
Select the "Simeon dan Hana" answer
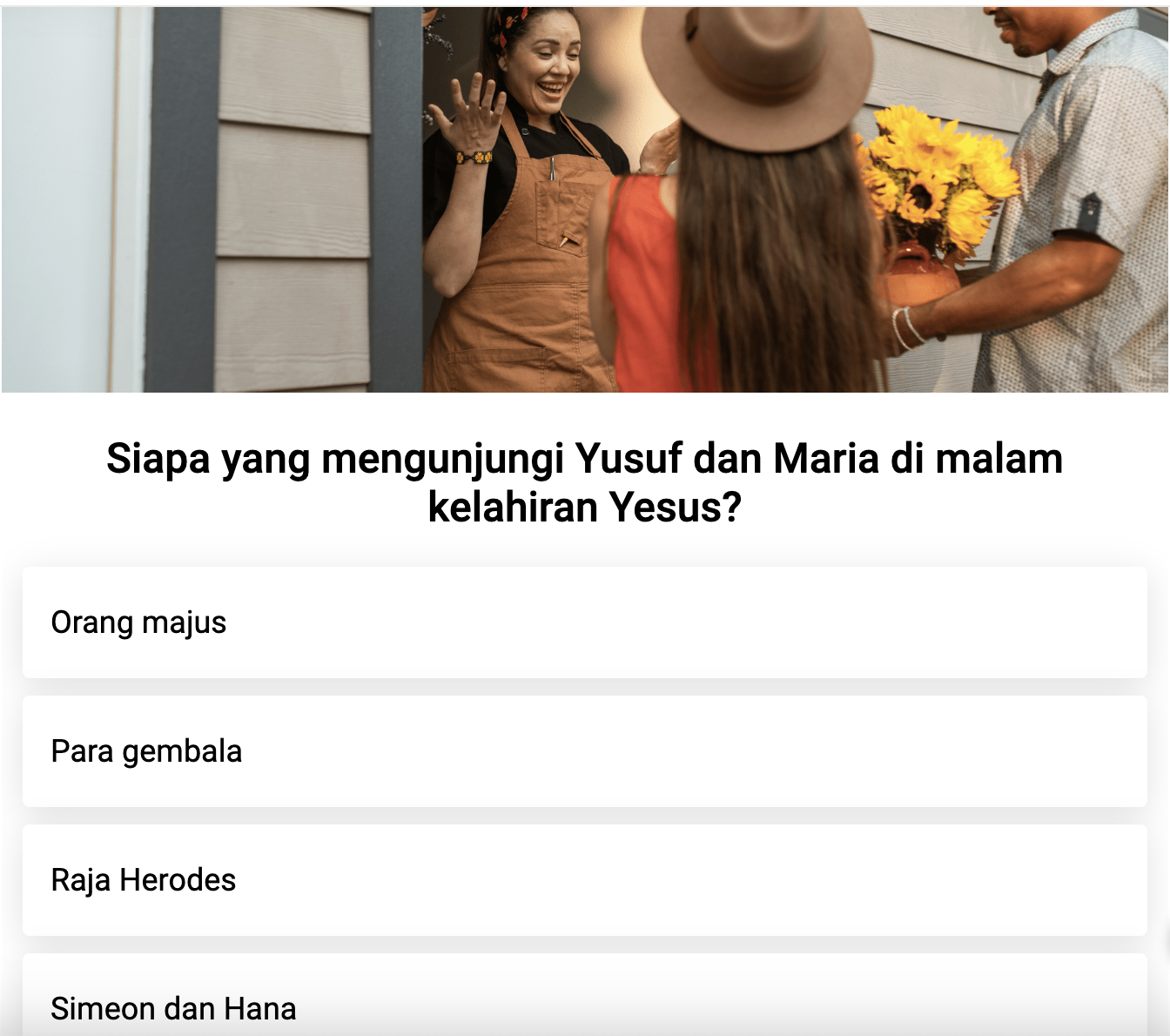tap(584, 997)
